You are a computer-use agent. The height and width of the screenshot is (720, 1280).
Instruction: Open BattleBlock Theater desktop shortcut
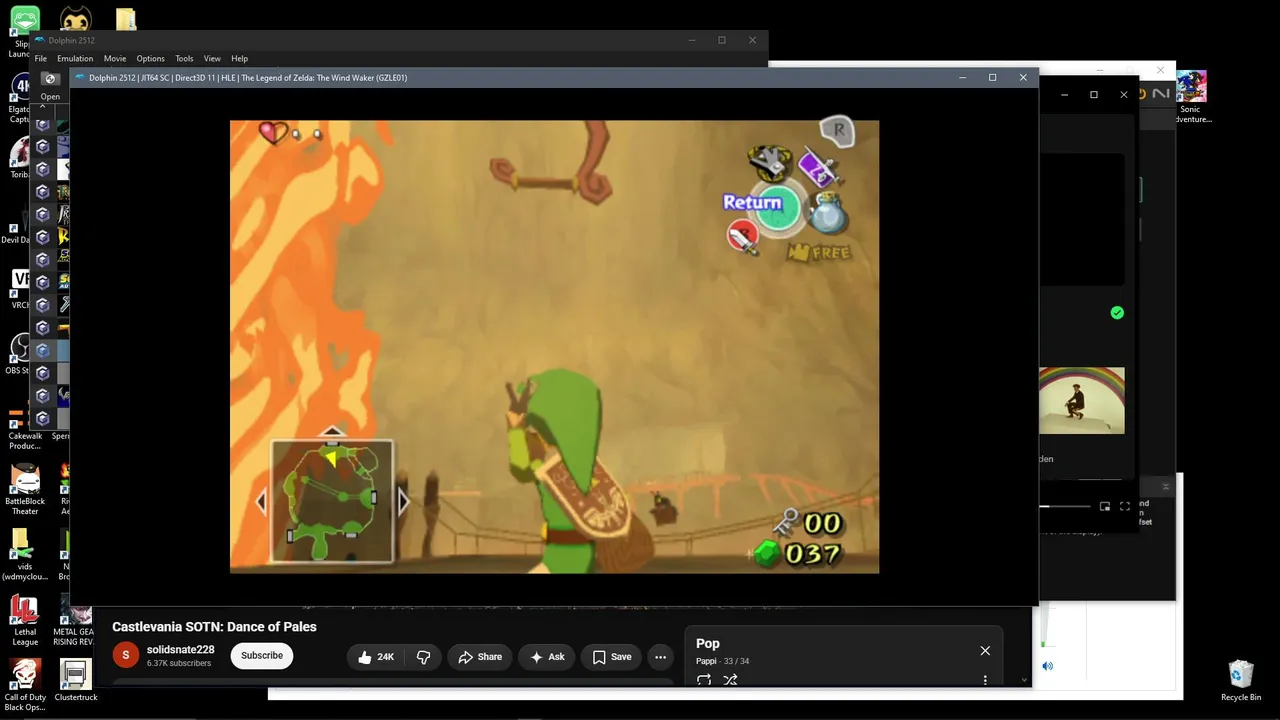(x=25, y=490)
